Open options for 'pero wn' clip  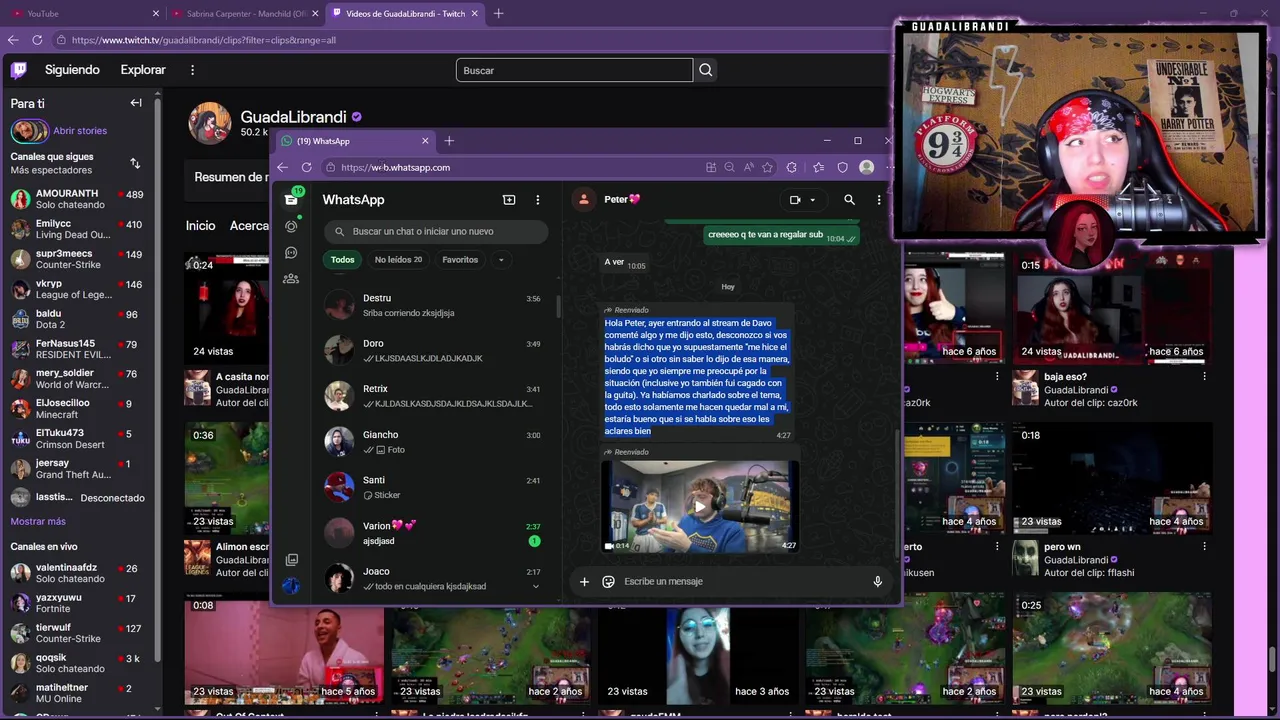(1204, 547)
